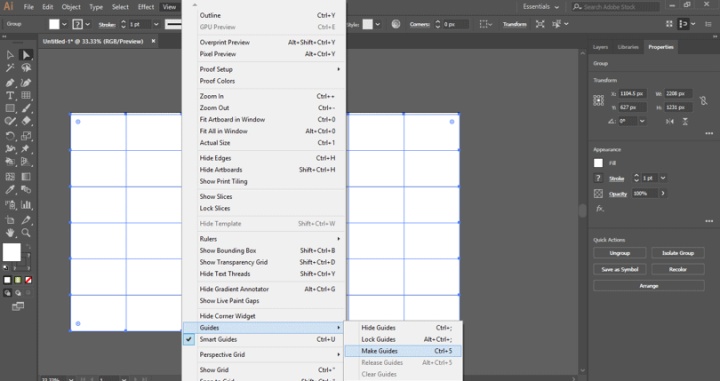Select the Perspective Grid tool
The image size is (720, 381).
tap(26, 162)
